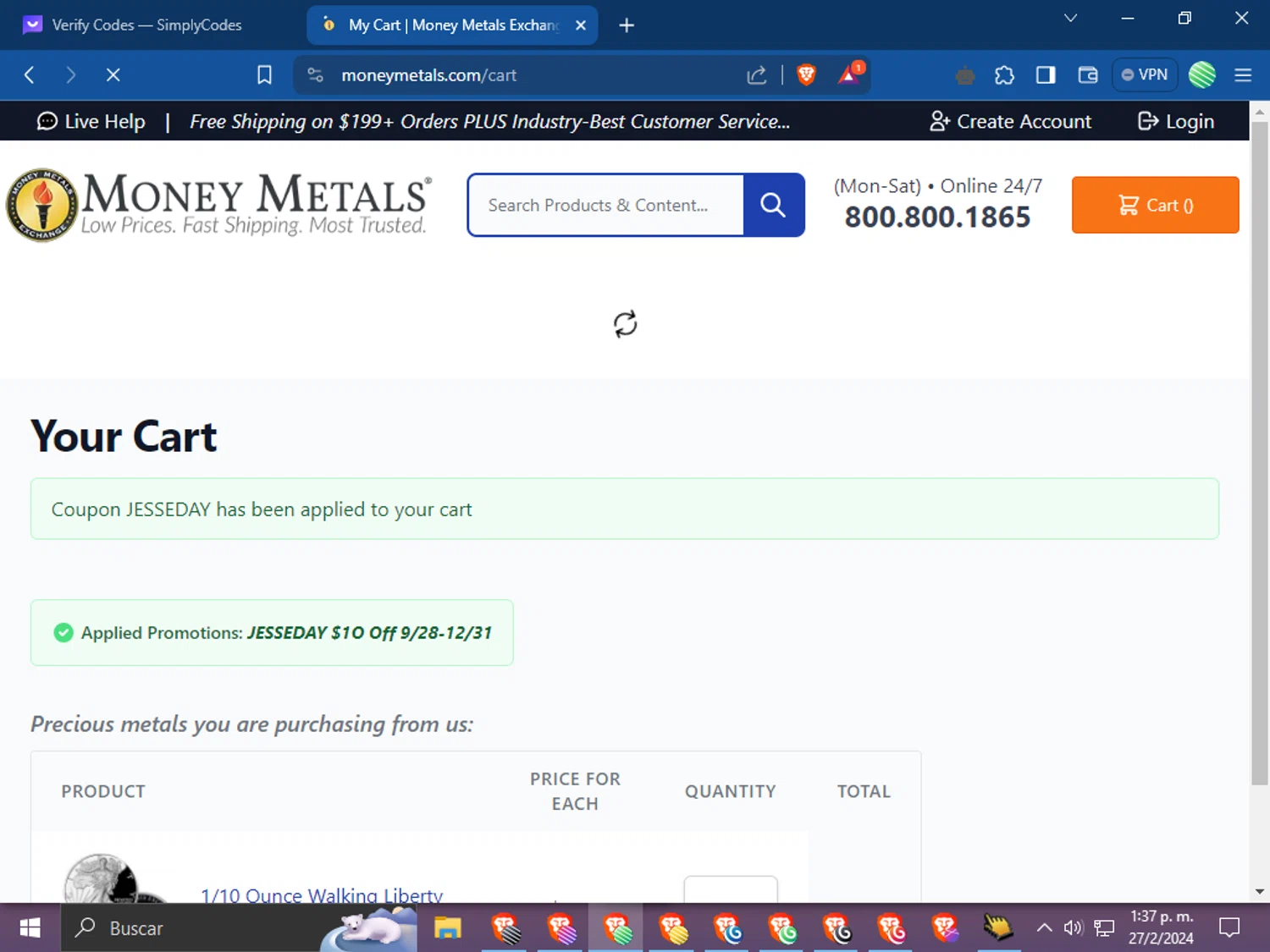Image resolution: width=1270 pixels, height=952 pixels.
Task: Click the green Applied Promotions check icon
Action: (x=63, y=633)
